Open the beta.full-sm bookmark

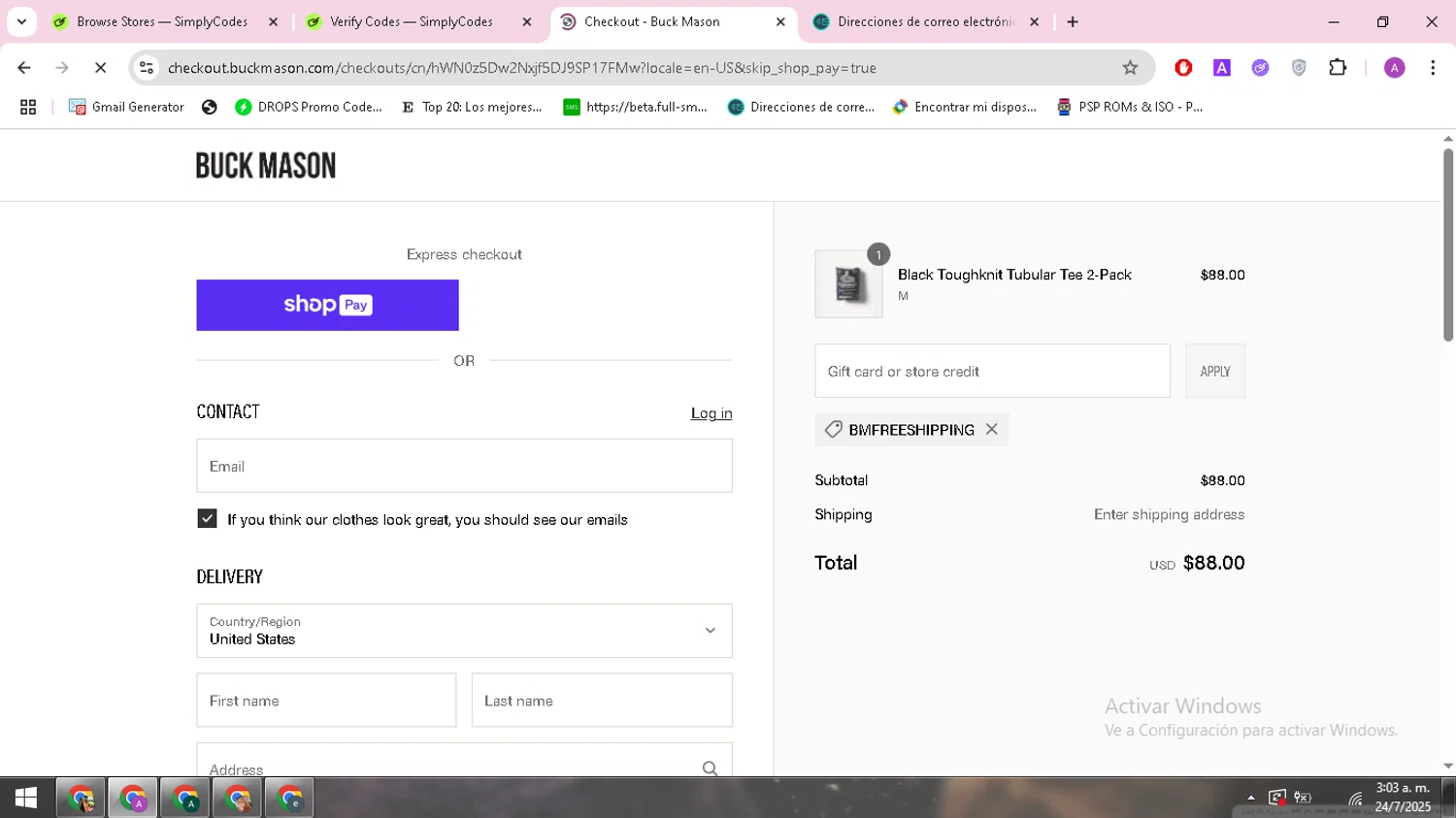pyautogui.click(x=635, y=108)
